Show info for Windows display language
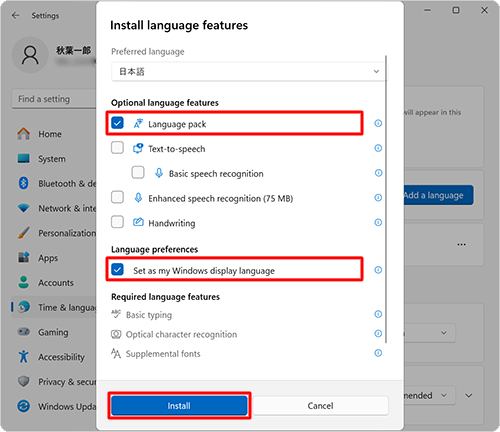Viewport: 500px width, 432px height. [378, 270]
